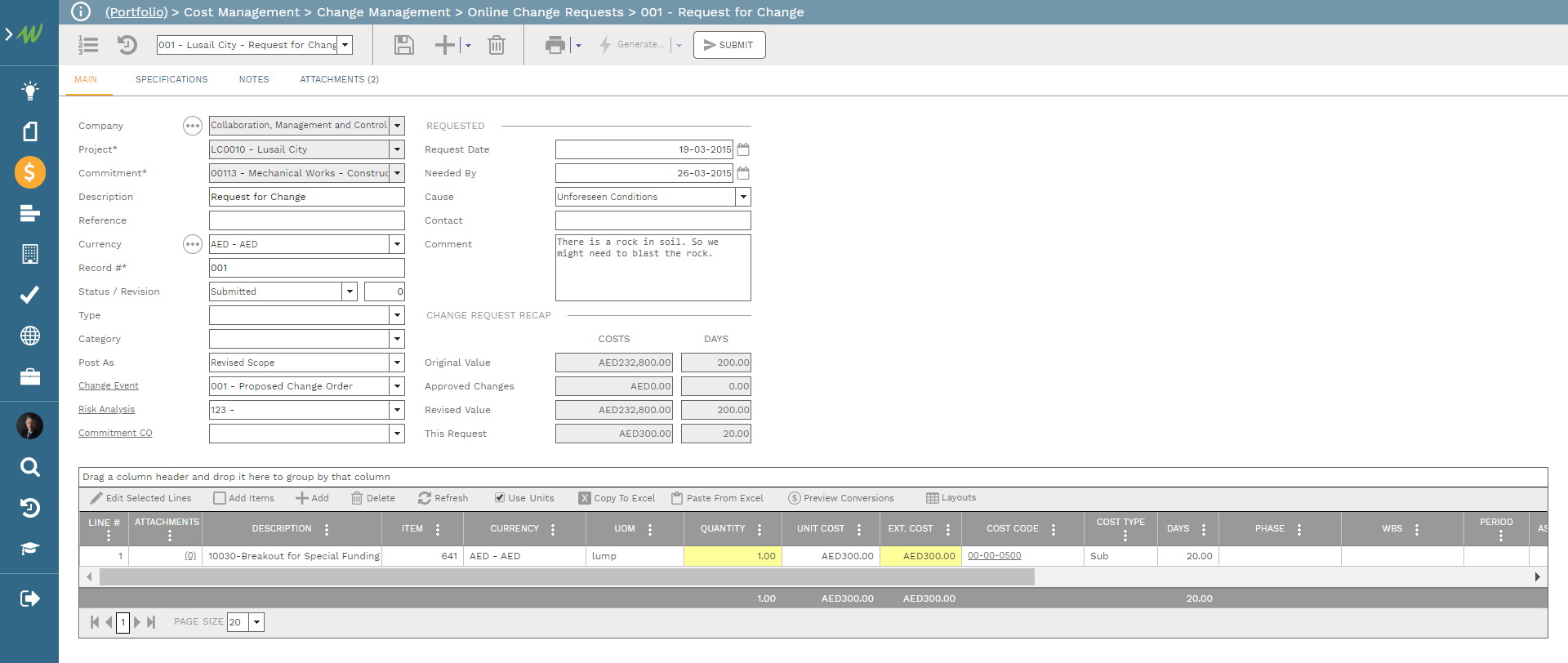Screen dimensions: 1568x663
Task: Open the globe sidebar icon
Action: 30,336
